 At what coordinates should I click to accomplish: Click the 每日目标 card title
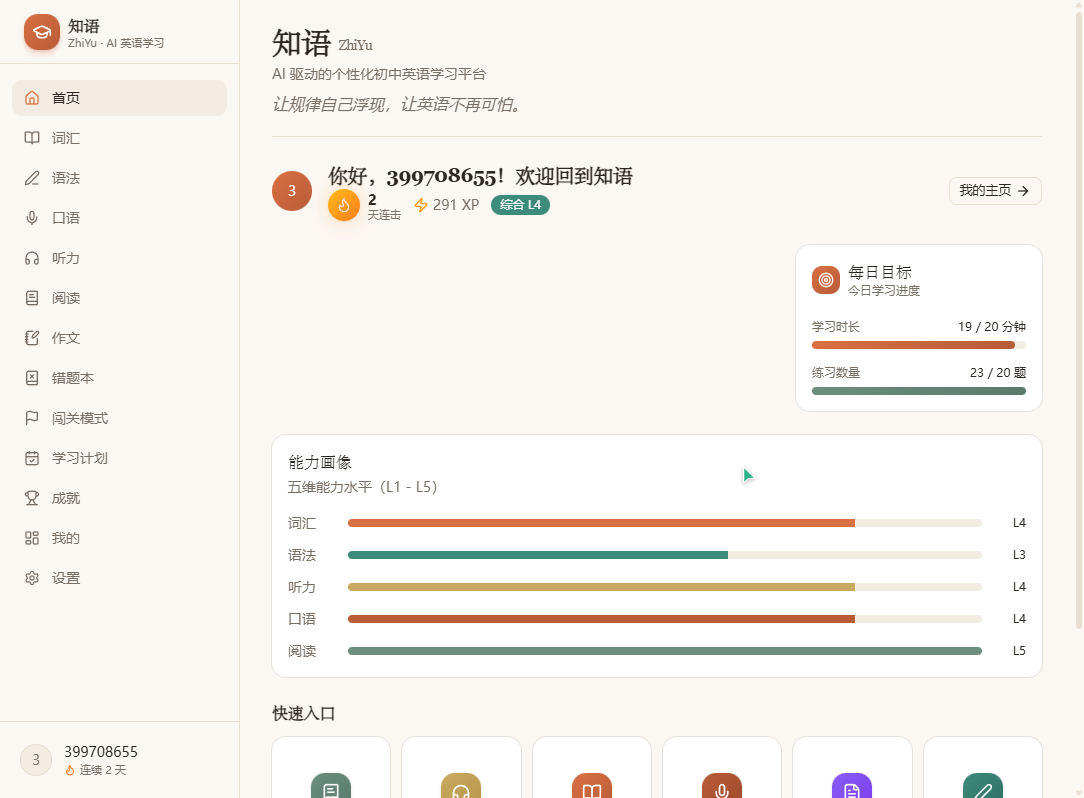pyautogui.click(x=880, y=272)
